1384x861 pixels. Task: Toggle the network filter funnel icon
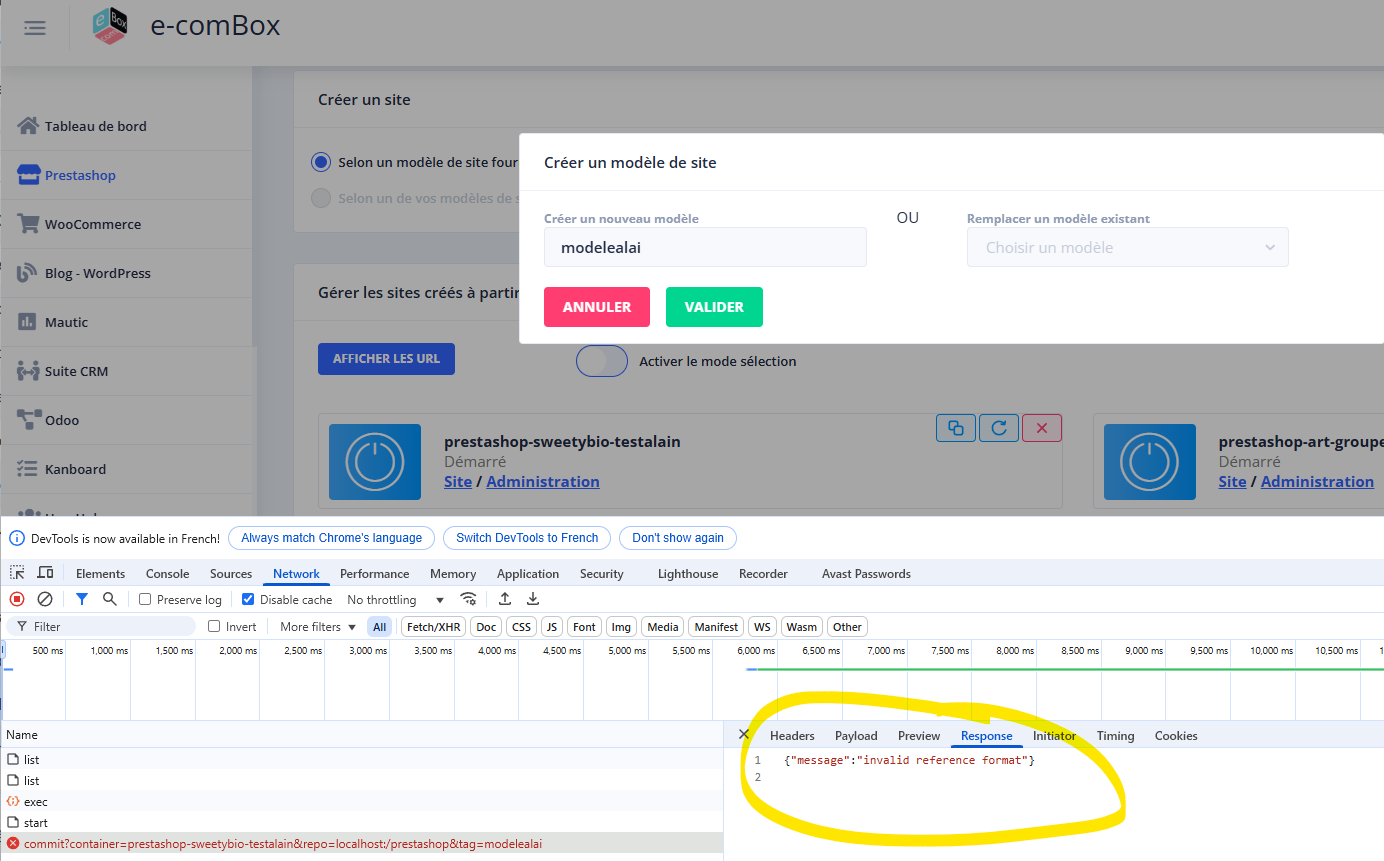pyautogui.click(x=82, y=599)
